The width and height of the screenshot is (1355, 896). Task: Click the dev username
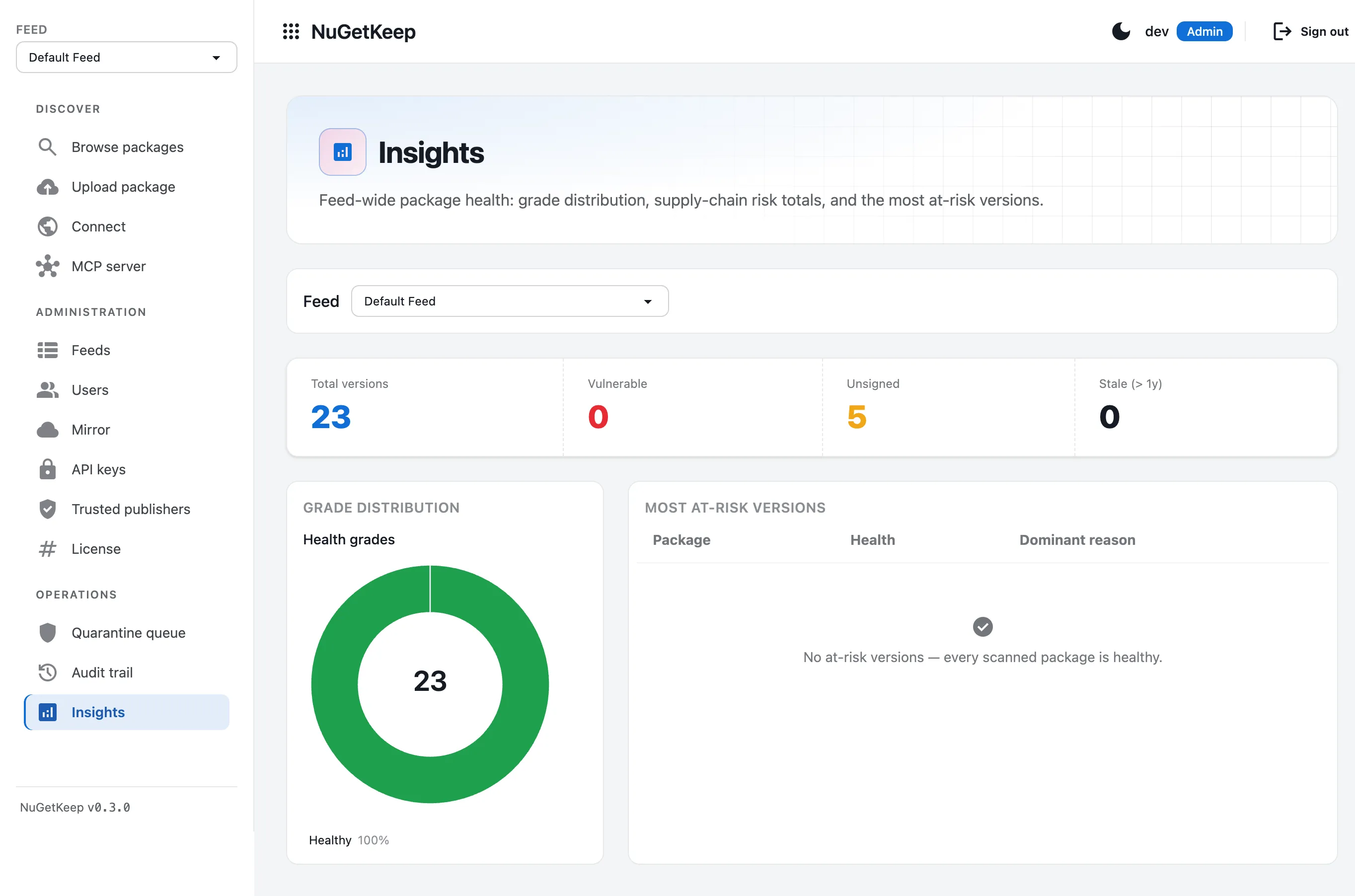(1157, 31)
